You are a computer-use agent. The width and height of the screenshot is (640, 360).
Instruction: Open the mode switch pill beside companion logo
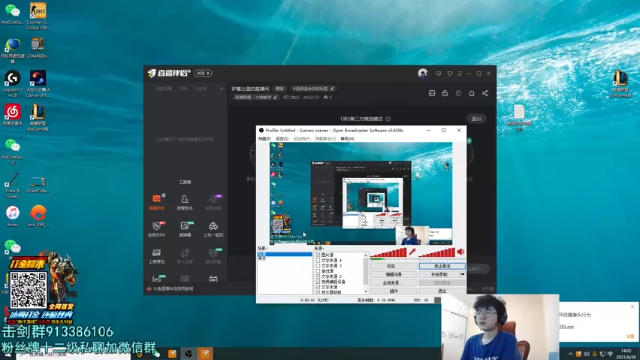[203, 73]
